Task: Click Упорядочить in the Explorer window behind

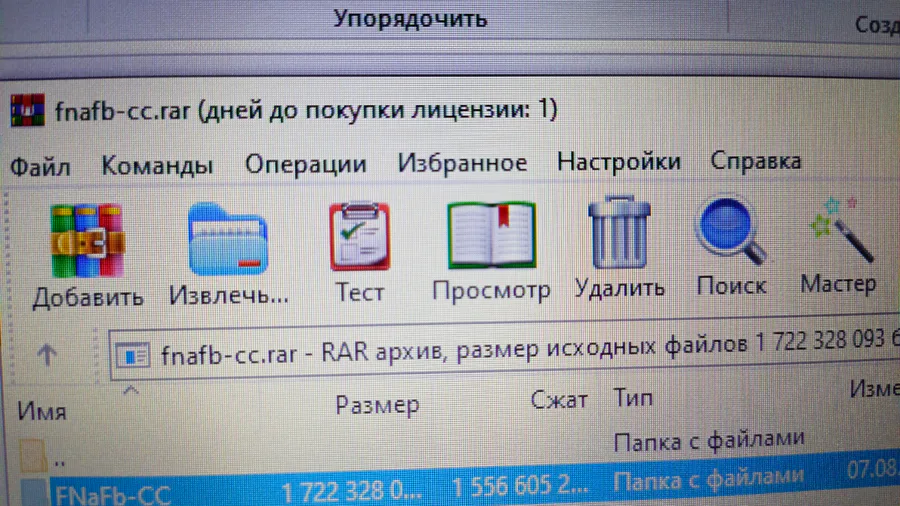Action: coord(410,19)
